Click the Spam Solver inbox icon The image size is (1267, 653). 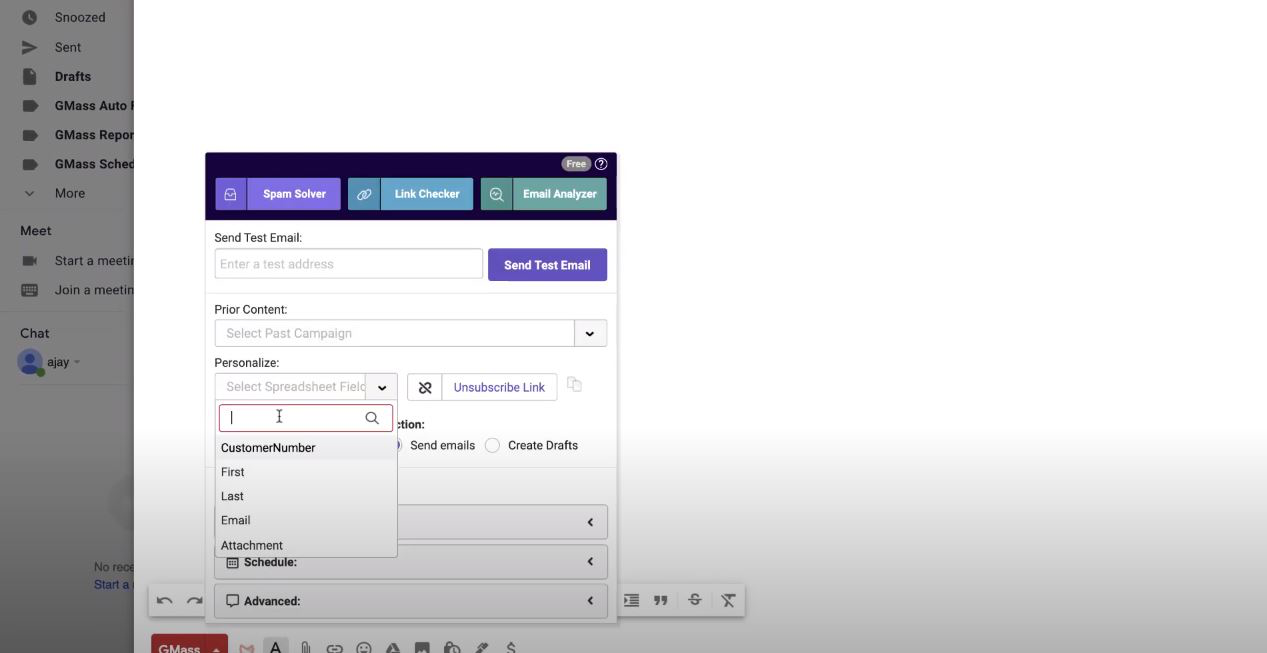pos(230,194)
